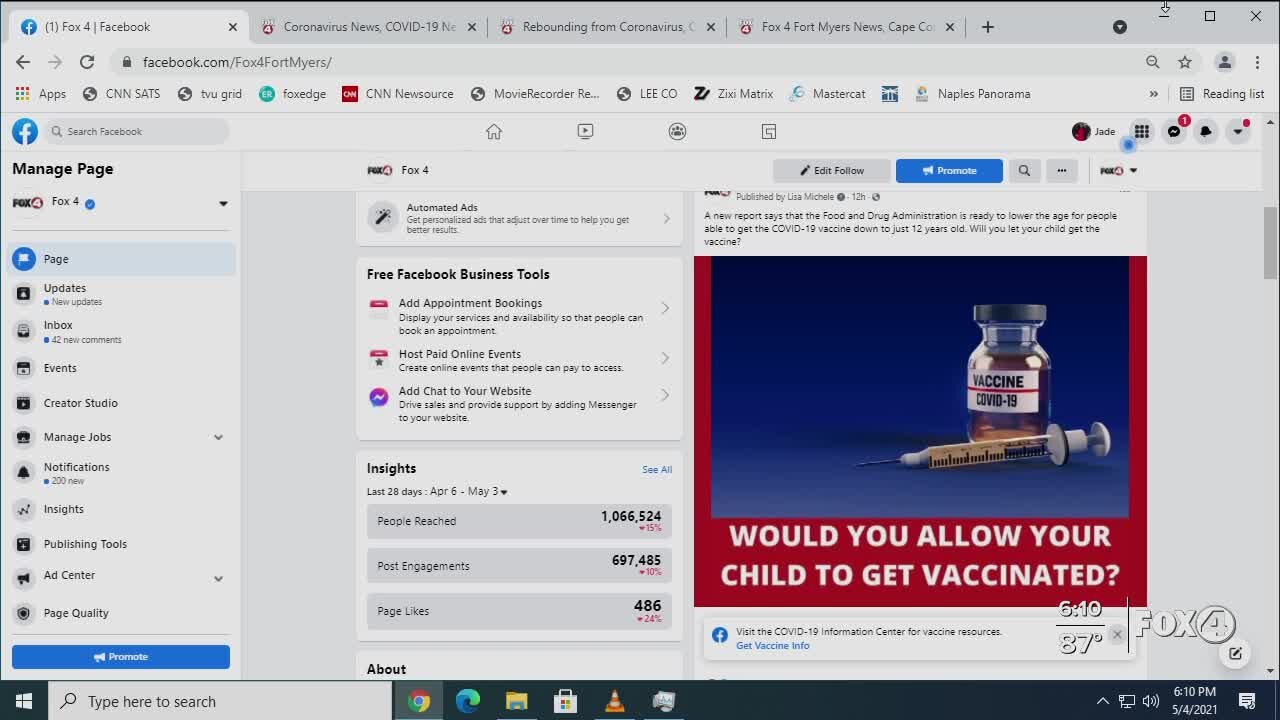Open the Watch video icon

585,131
